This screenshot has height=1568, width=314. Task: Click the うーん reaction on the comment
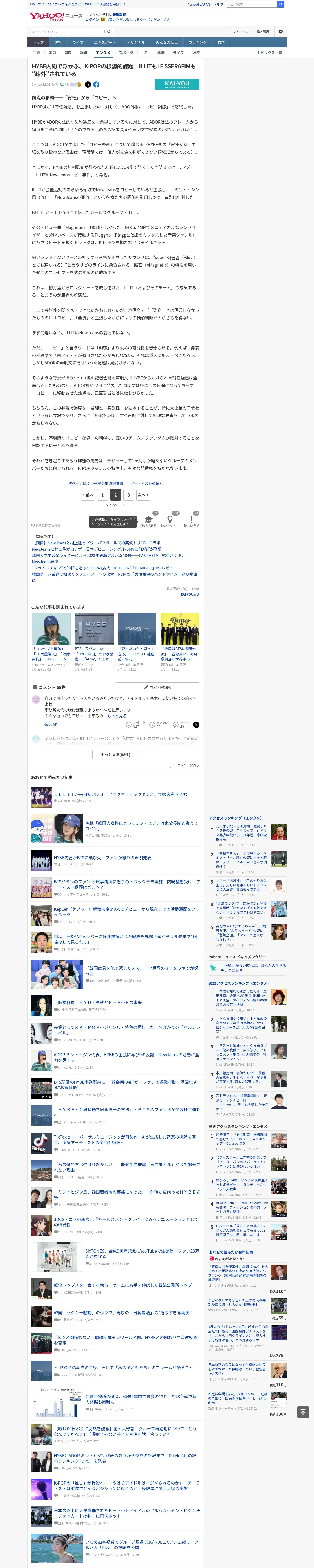[176, 724]
